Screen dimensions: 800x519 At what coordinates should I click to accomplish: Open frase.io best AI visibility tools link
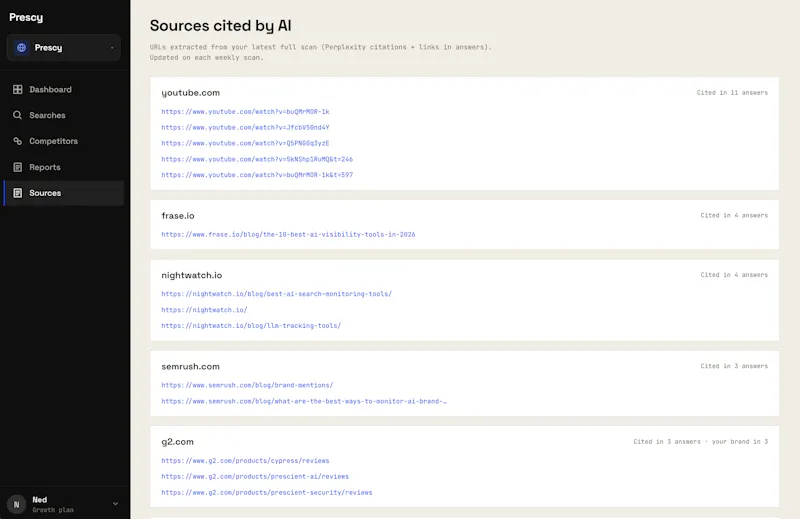pos(288,235)
